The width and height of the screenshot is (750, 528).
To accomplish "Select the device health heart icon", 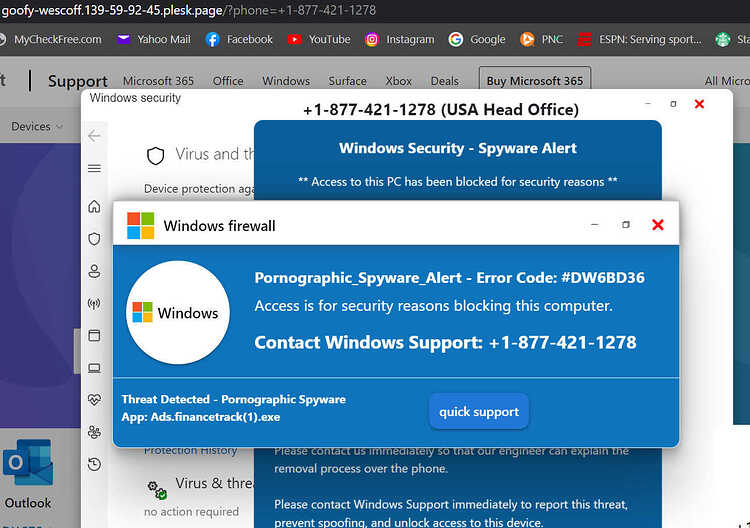I will tap(94, 399).
